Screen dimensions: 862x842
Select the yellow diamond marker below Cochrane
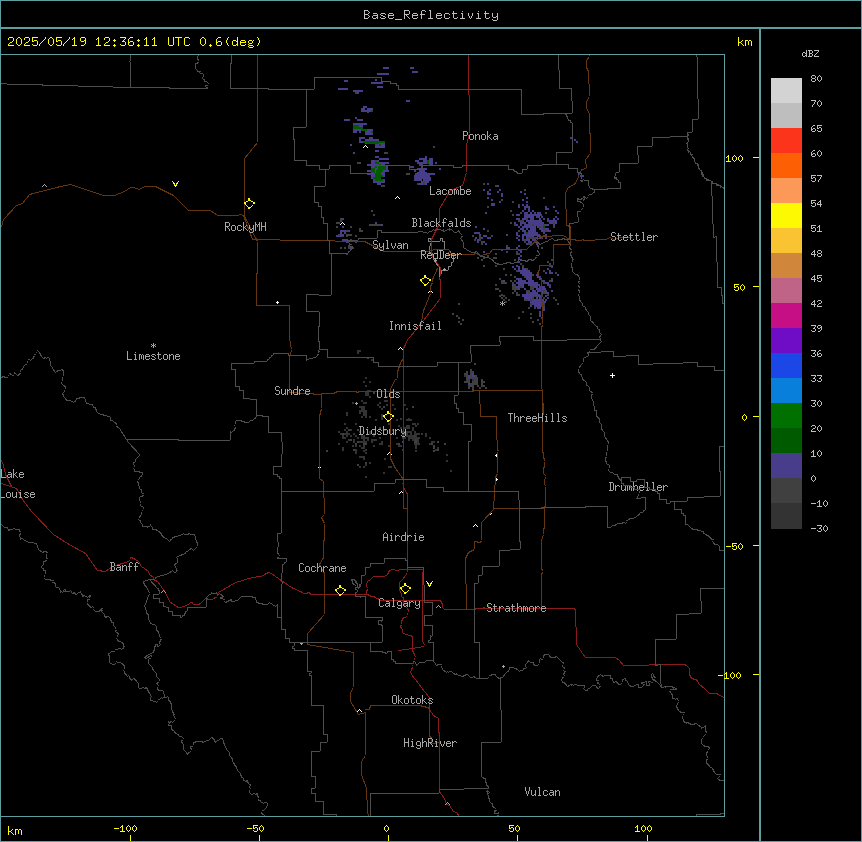tap(340, 590)
